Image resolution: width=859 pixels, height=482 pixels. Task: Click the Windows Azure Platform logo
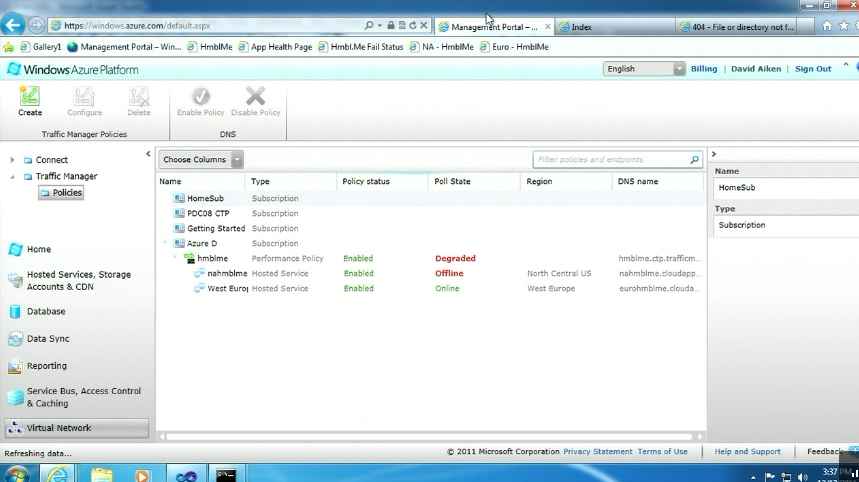click(x=72, y=70)
